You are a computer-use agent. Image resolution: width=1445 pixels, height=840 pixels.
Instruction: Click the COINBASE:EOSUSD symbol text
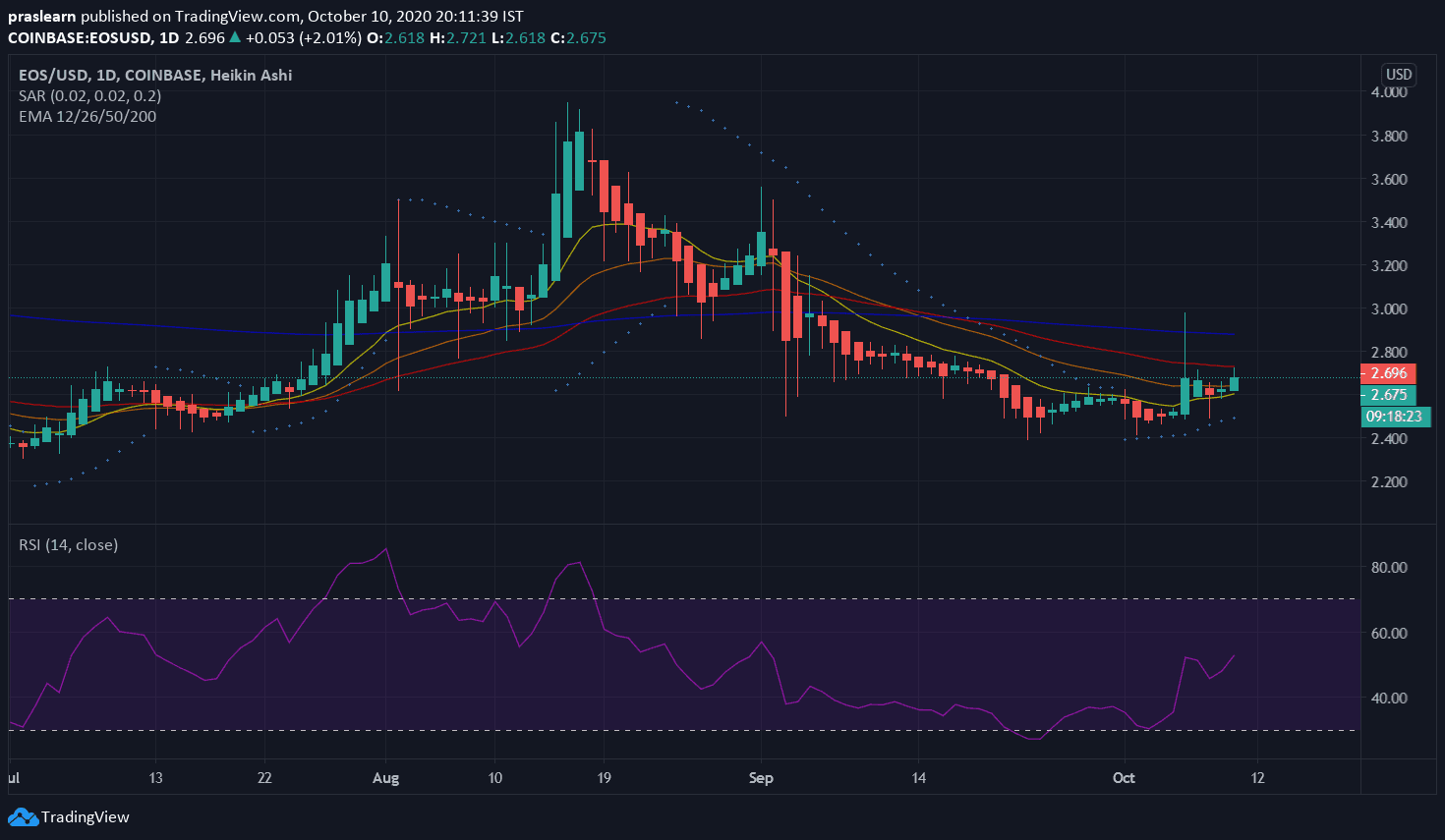[x=80, y=38]
